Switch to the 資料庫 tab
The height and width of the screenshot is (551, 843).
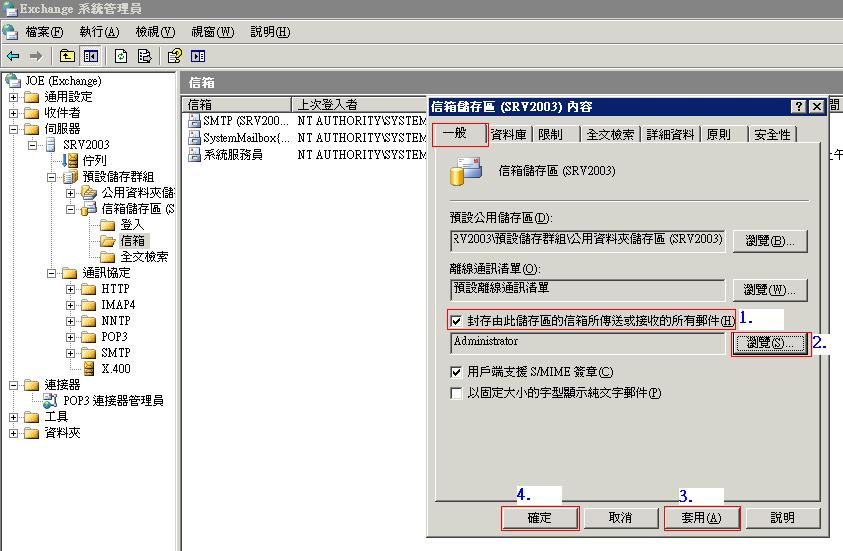point(509,134)
